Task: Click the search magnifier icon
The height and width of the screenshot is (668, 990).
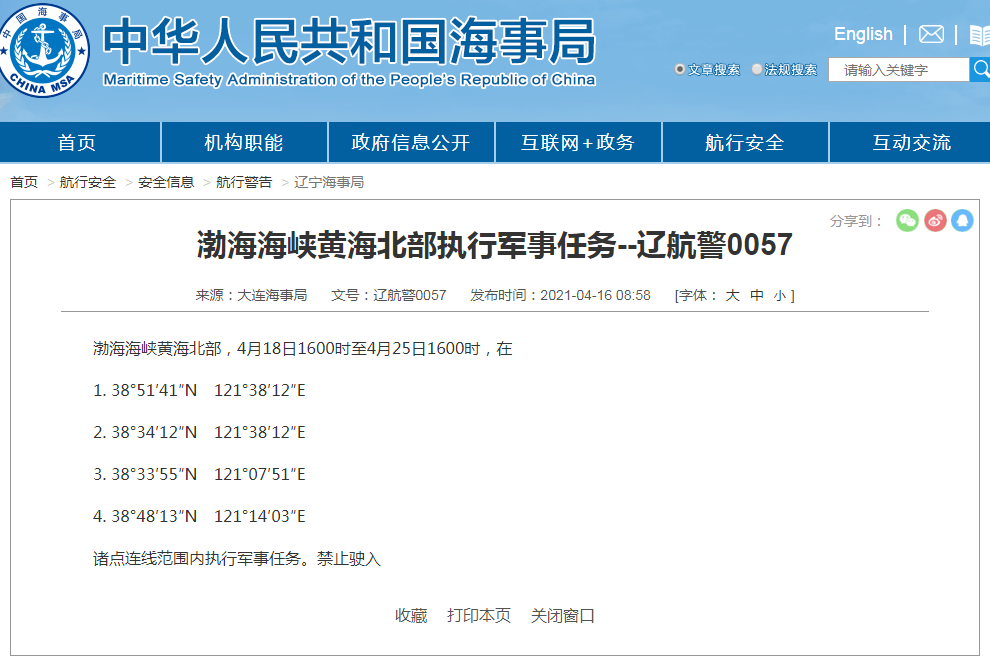Action: 981,69
